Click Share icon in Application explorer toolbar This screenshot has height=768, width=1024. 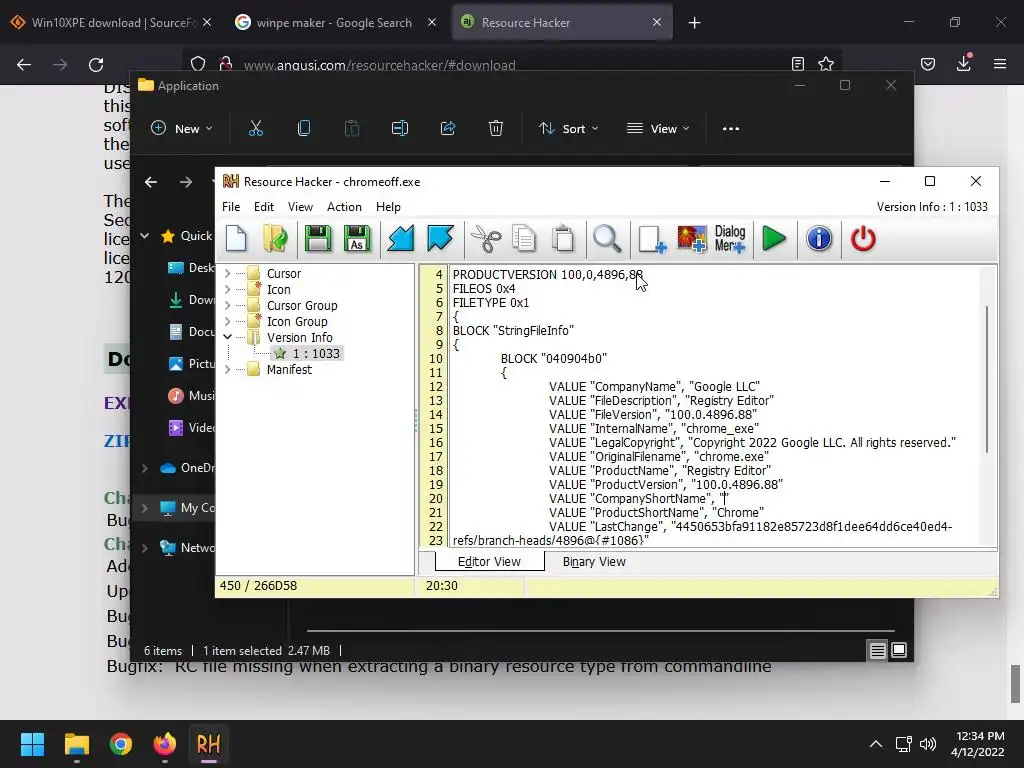(x=448, y=129)
